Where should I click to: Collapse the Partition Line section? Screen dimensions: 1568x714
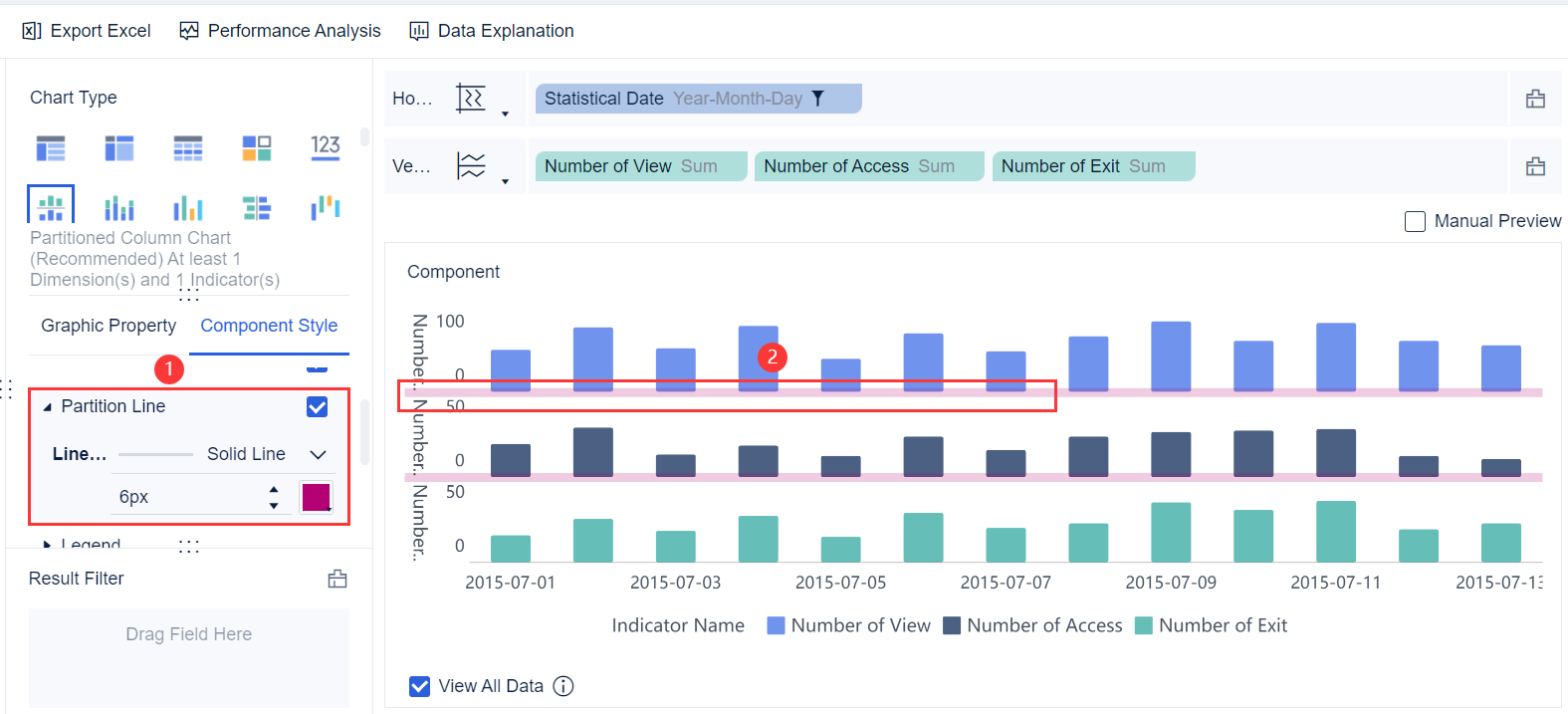click(x=47, y=407)
